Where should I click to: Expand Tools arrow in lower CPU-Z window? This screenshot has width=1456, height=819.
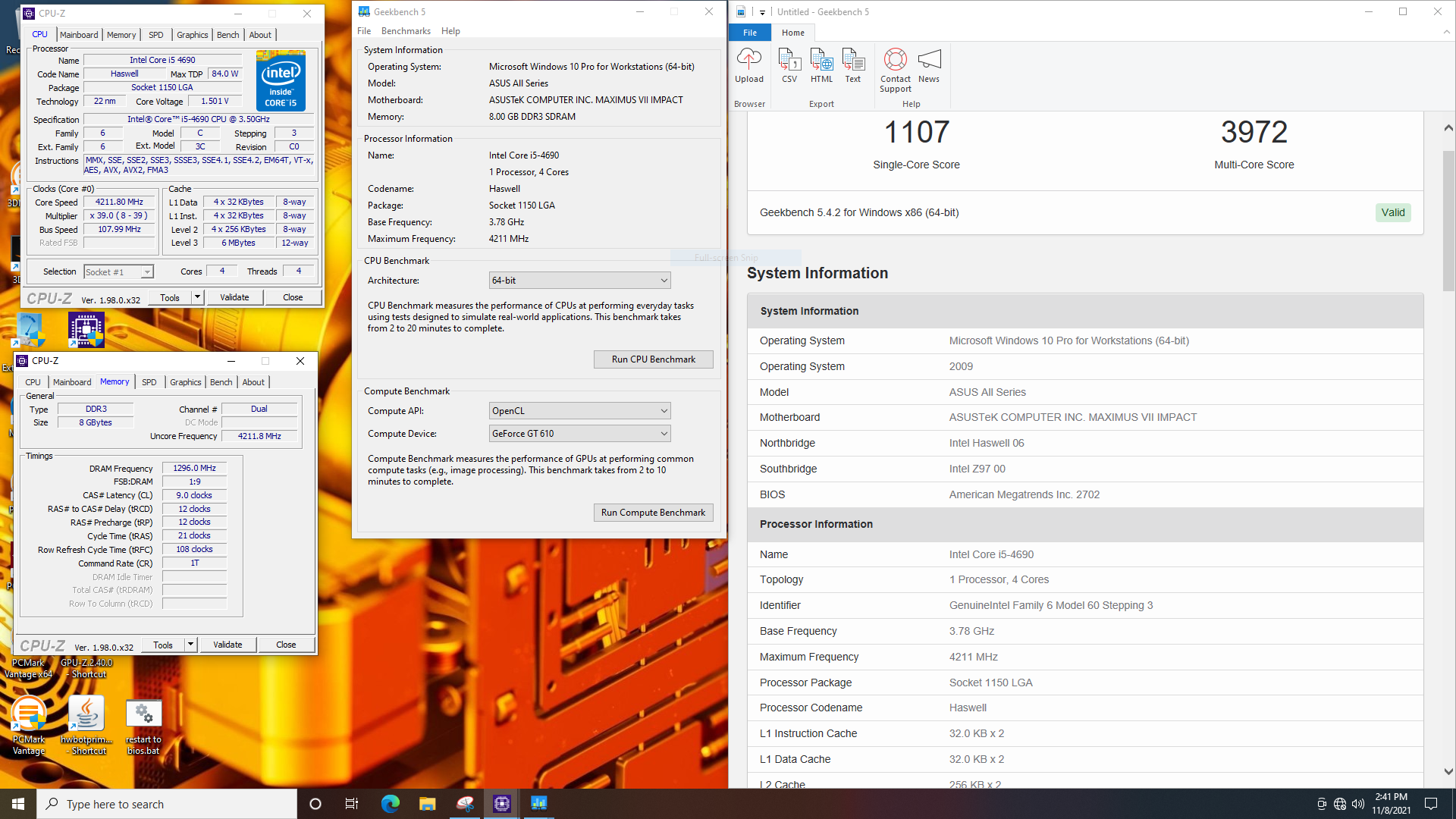click(190, 645)
